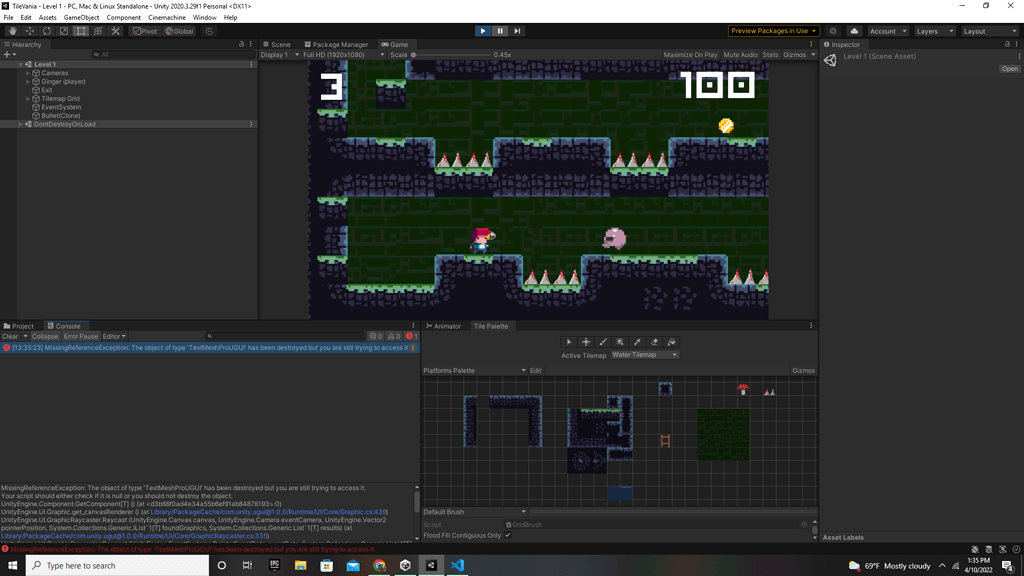This screenshot has width=1024, height=576.
Task: Open Layout dropdown
Action: (x=989, y=31)
